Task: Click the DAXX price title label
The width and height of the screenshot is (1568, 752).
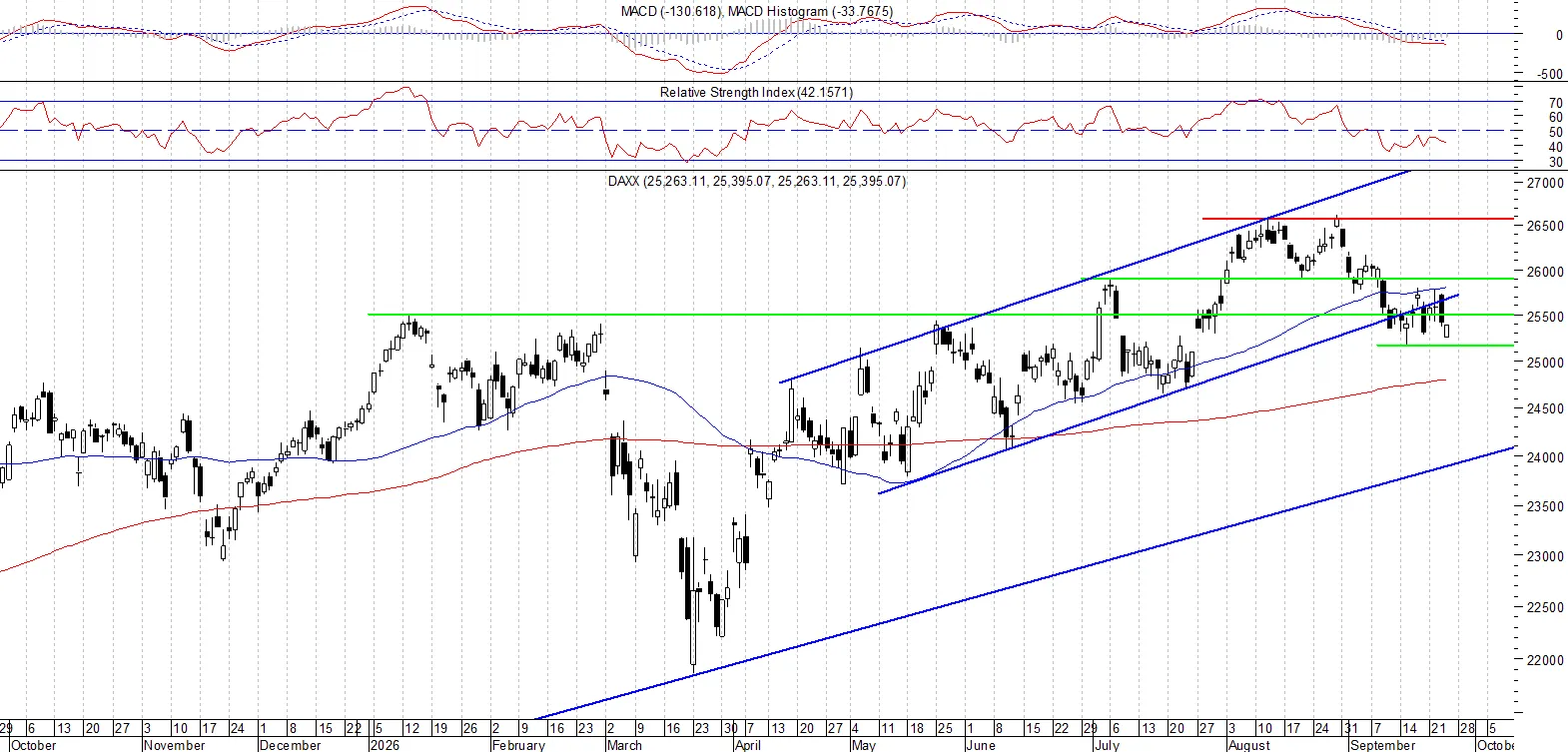Action: (757, 181)
